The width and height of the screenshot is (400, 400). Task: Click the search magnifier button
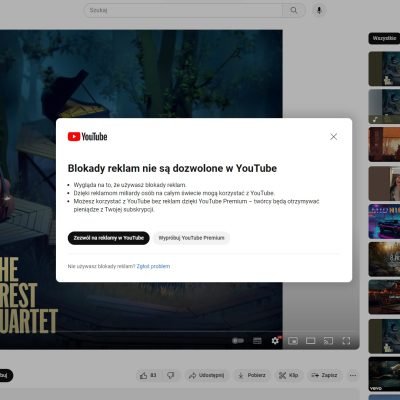294,10
